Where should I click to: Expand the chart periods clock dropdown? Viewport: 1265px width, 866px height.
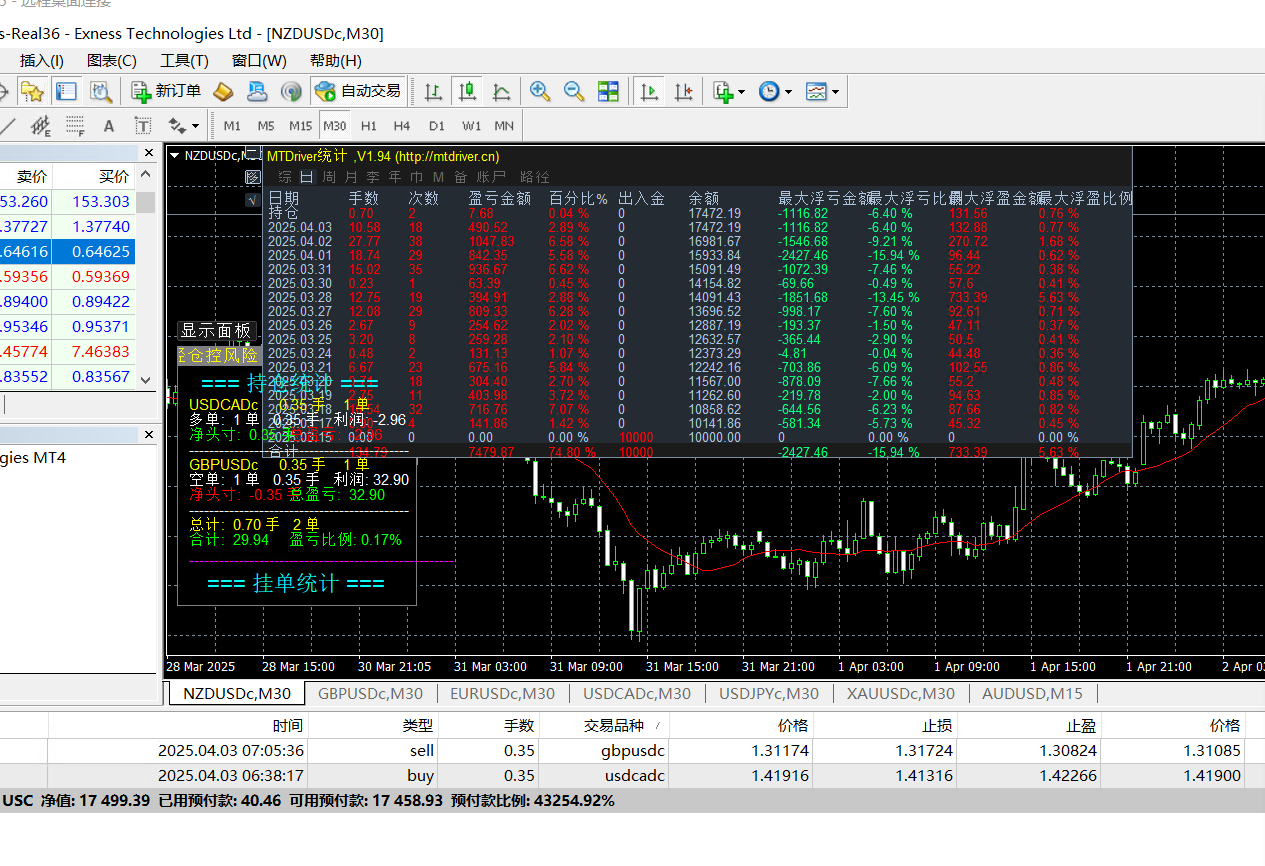pyautogui.click(x=788, y=92)
